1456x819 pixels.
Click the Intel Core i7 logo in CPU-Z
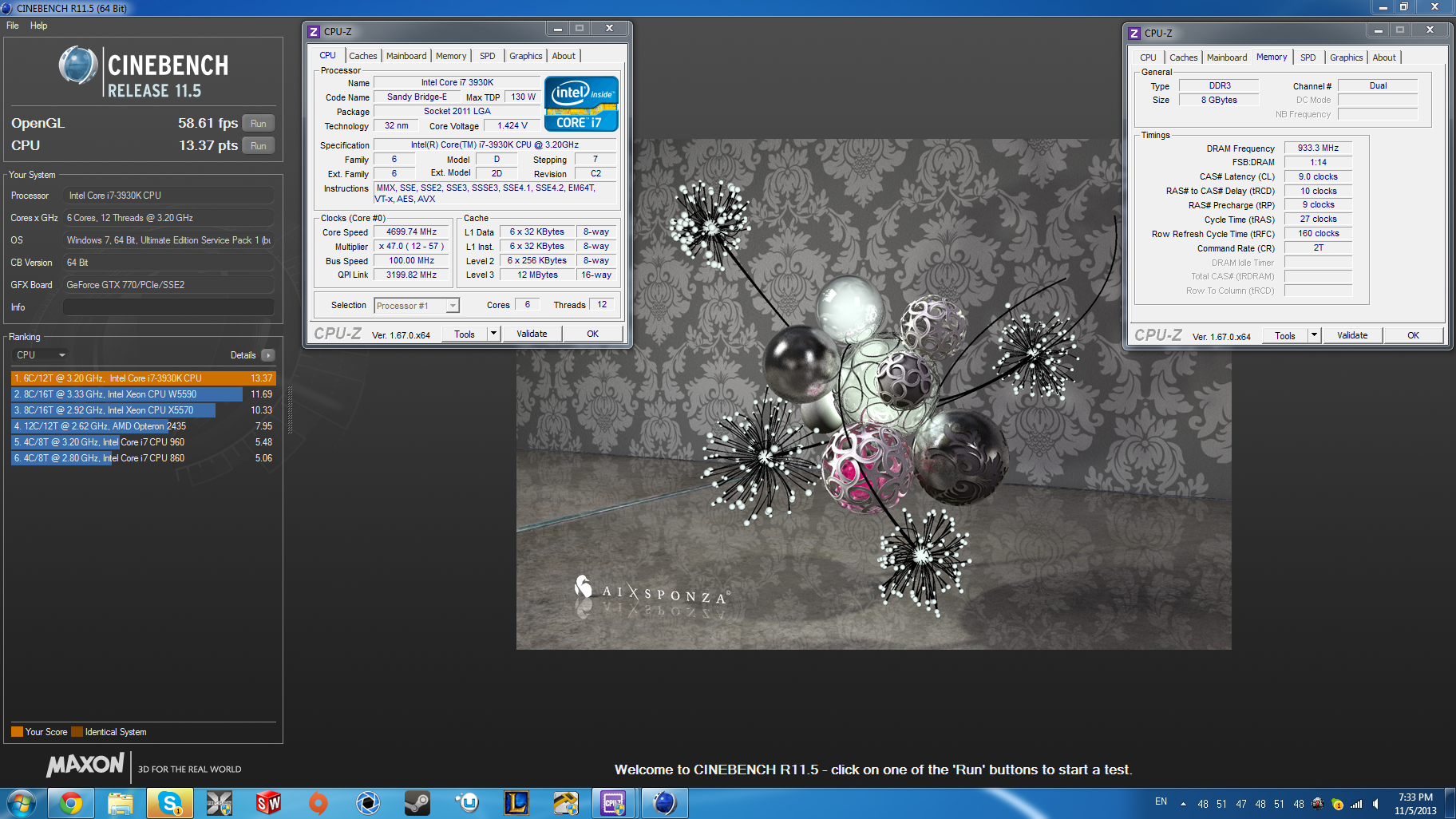click(581, 104)
